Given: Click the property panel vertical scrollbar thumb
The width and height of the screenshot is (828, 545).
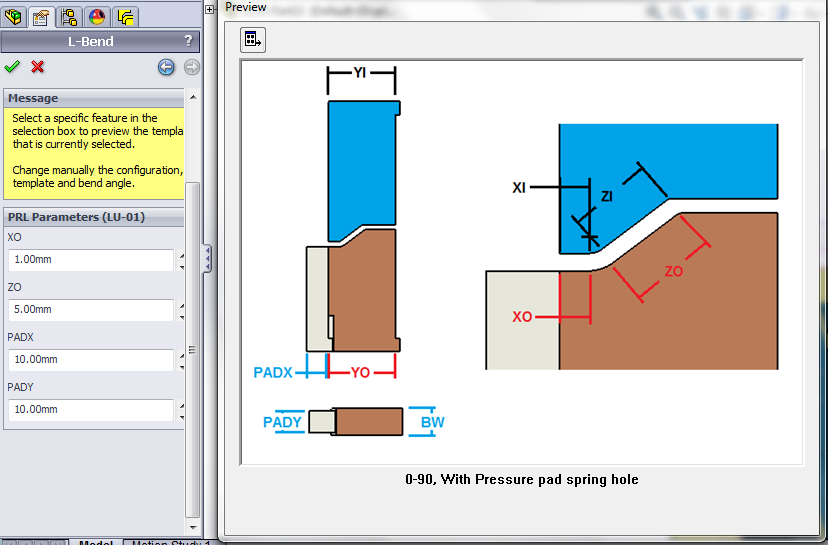Looking at the screenshot, I should coord(191,350).
